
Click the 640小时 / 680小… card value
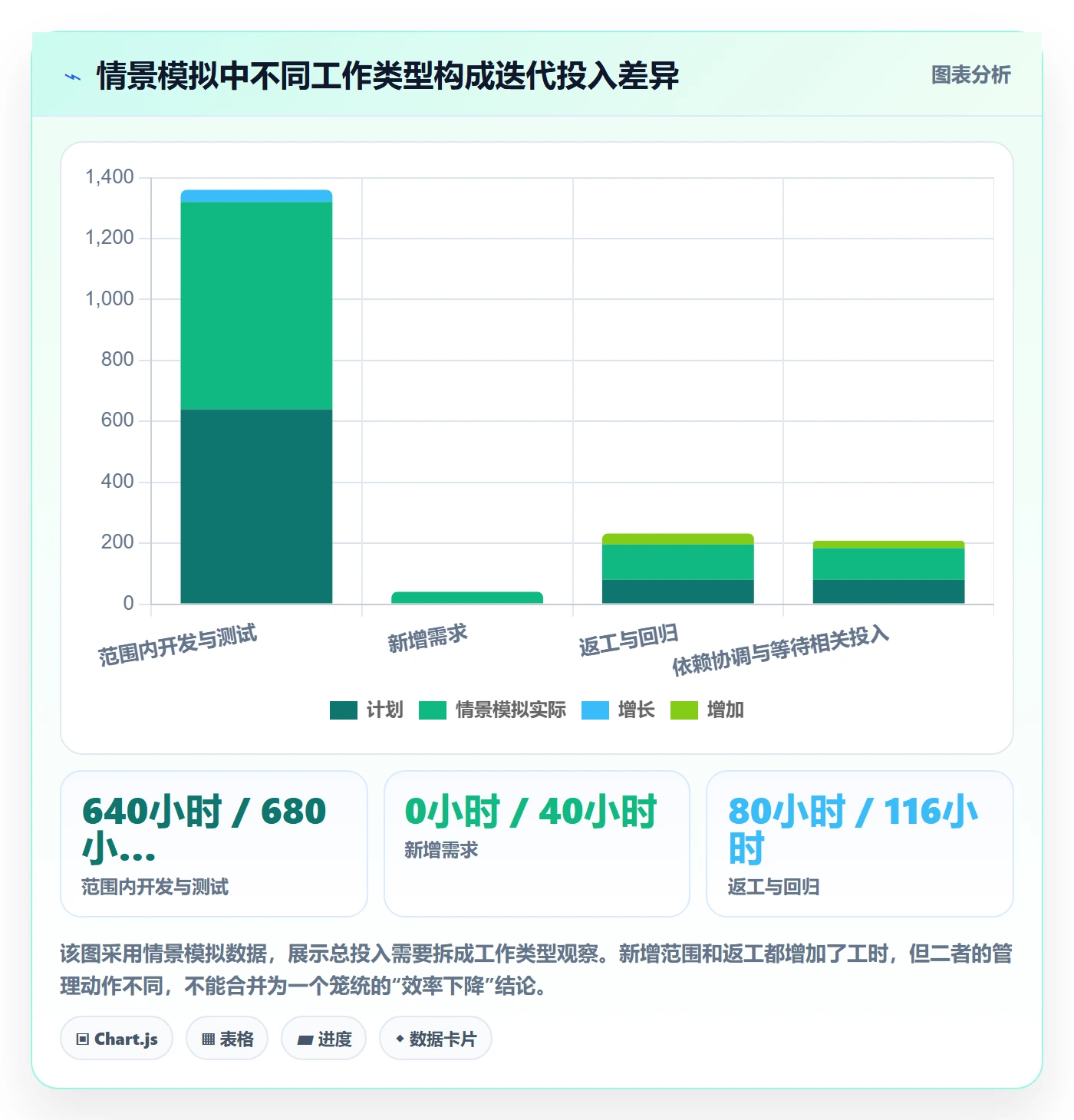point(204,830)
